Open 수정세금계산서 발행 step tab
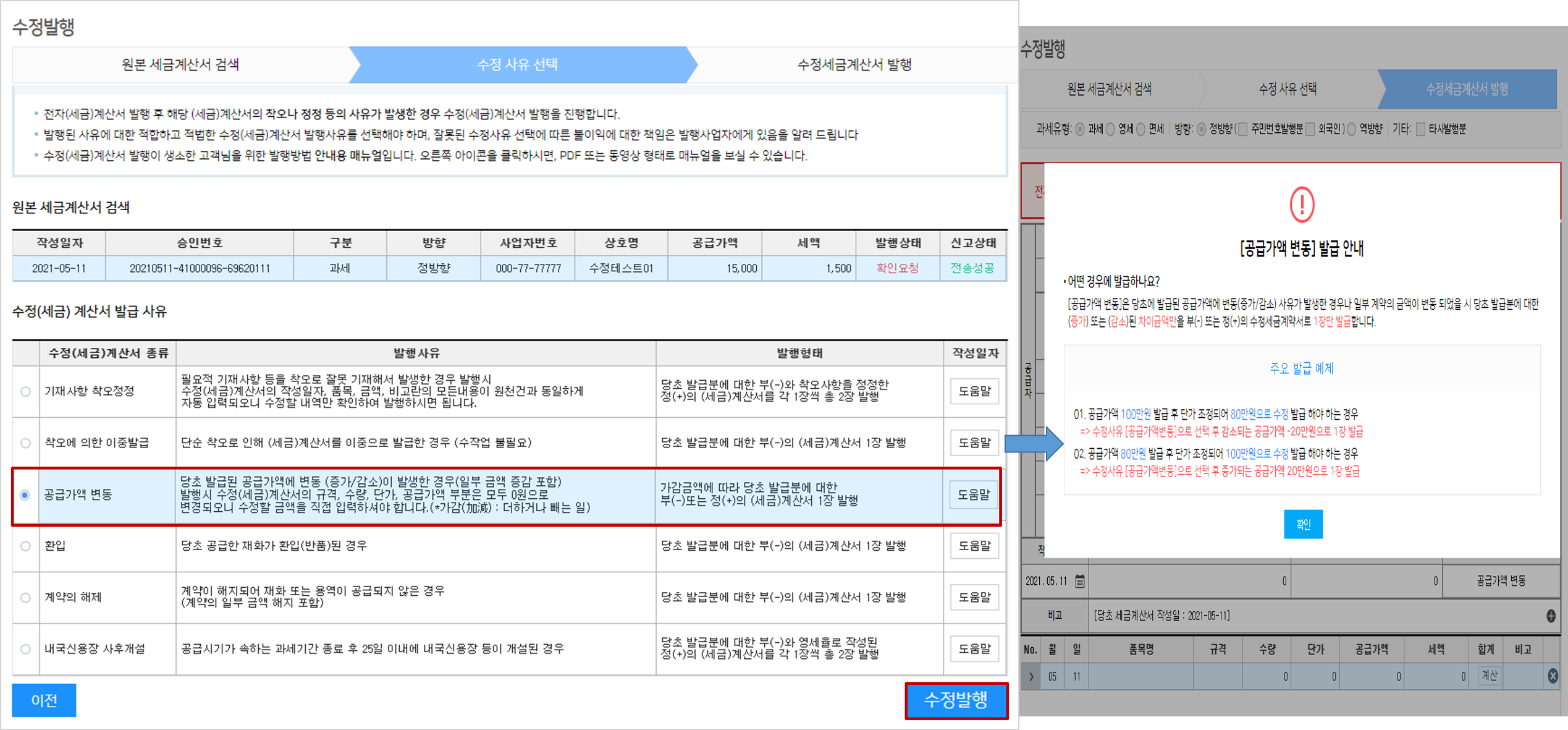This screenshot has height=730, width=1568. click(x=854, y=65)
